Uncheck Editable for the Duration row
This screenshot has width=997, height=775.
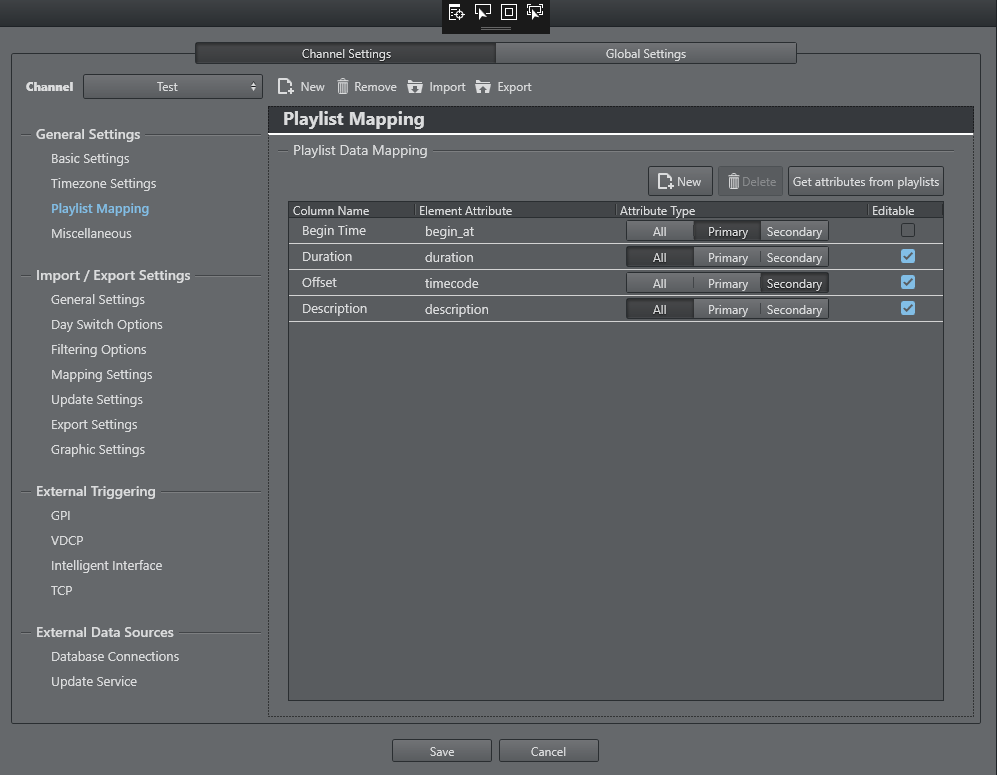(x=907, y=256)
